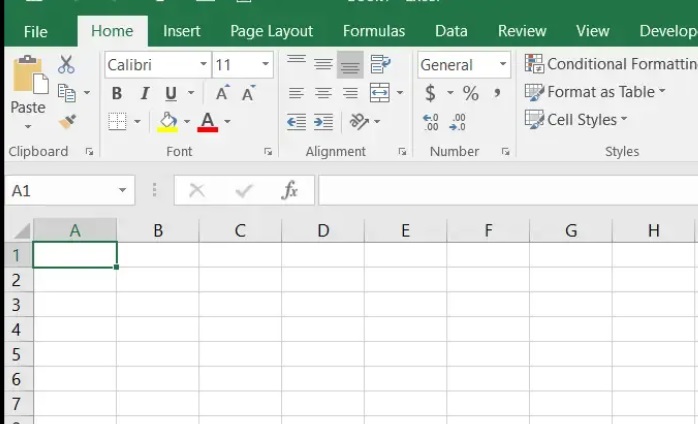The width and height of the screenshot is (698, 428).
Task: Expand the Underline style arrow
Action: point(191,93)
